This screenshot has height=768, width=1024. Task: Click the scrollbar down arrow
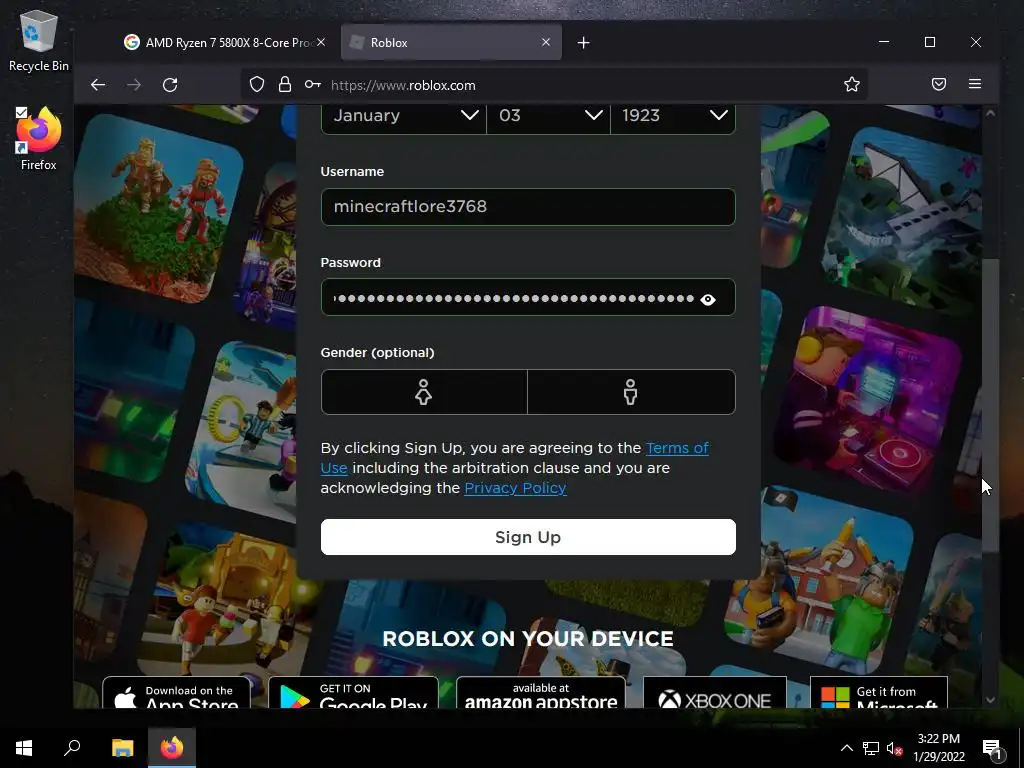(990, 699)
